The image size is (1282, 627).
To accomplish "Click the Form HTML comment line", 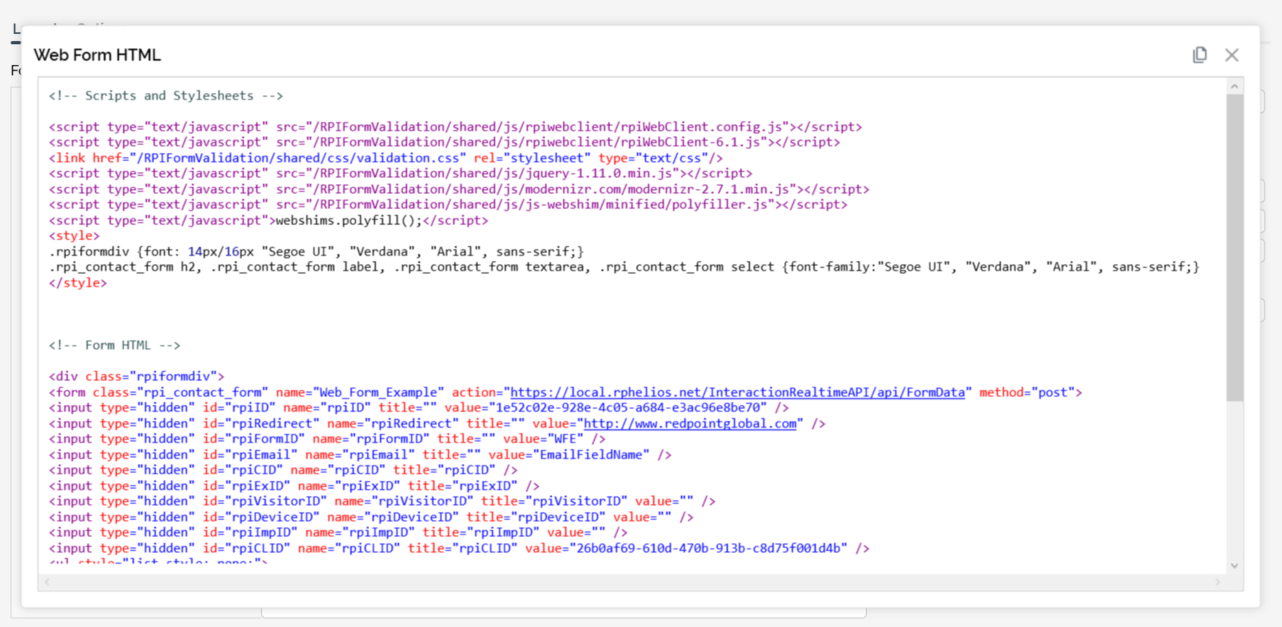I will [x=115, y=346].
